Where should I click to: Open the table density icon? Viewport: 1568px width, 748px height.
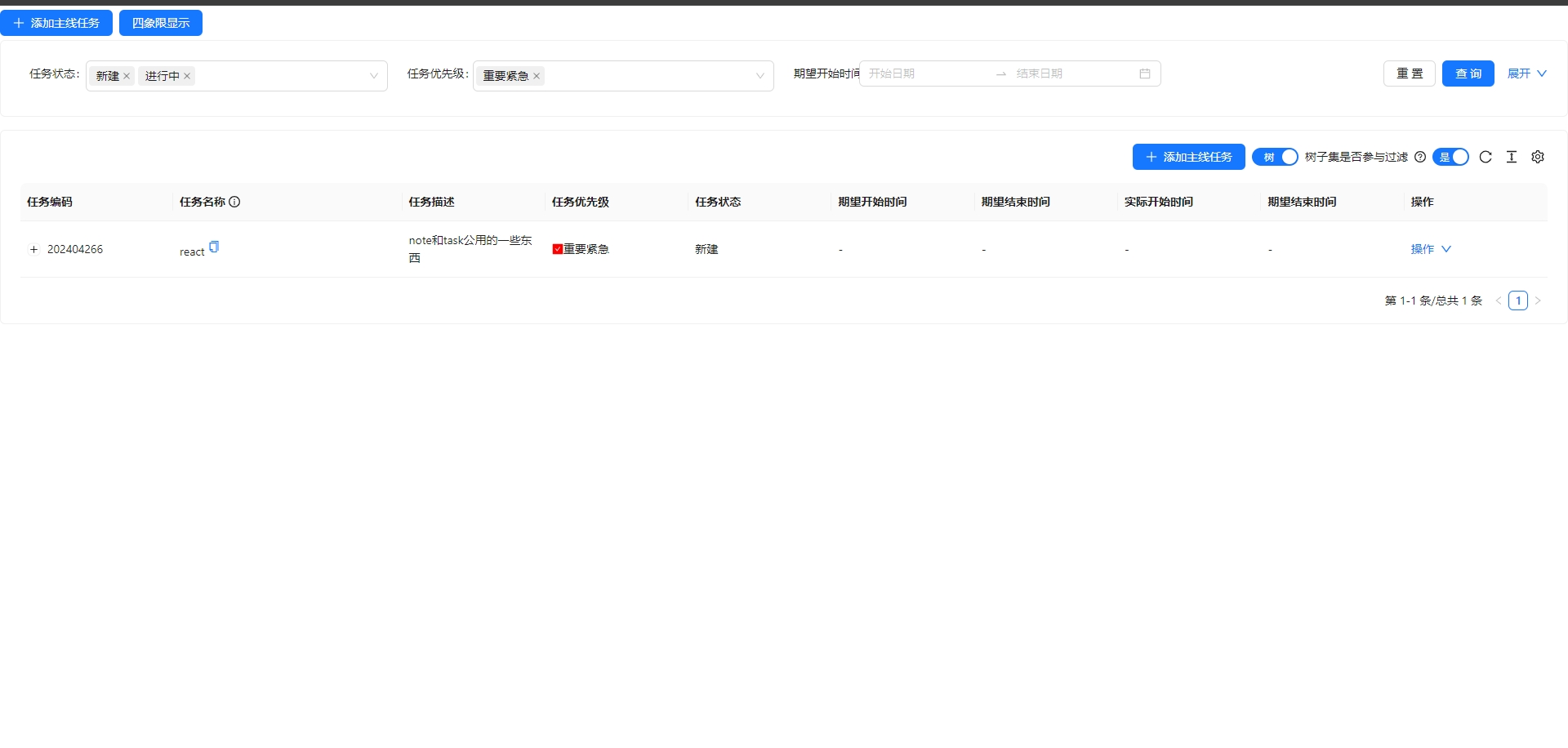tap(1512, 157)
